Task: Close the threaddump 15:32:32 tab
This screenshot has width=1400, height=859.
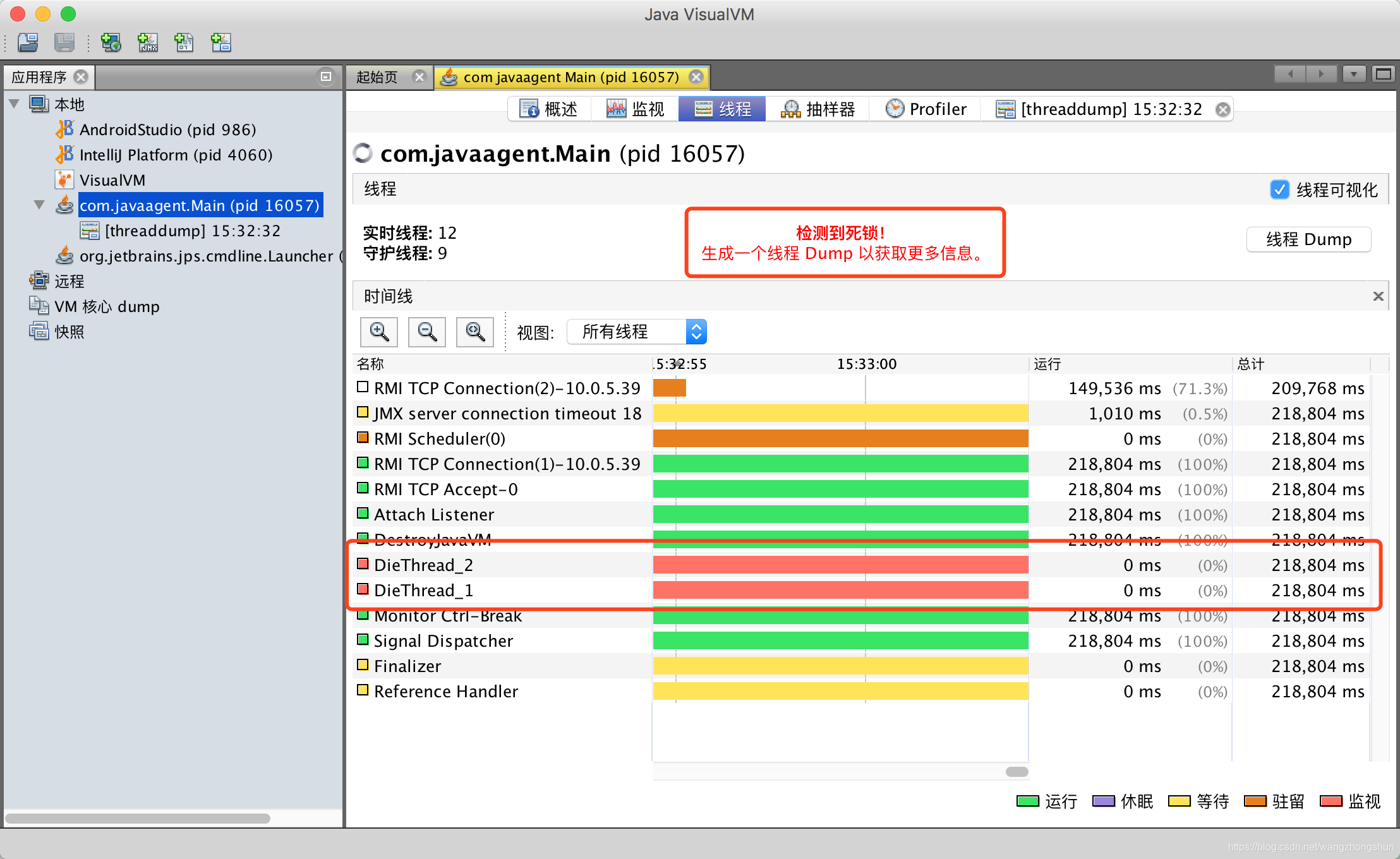Action: [1223, 109]
